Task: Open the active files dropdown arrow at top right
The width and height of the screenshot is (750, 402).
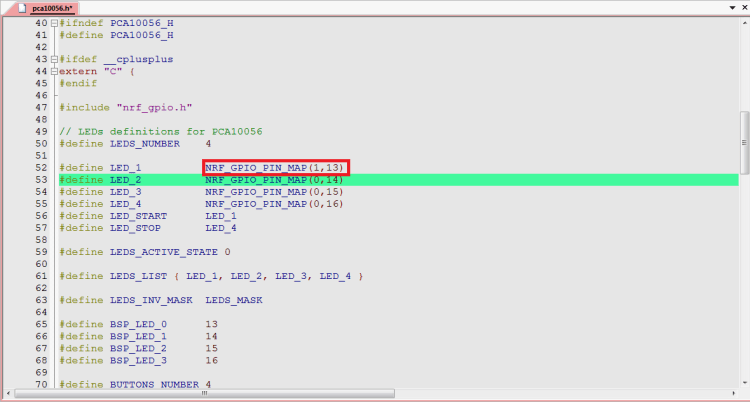Action: tap(732, 8)
